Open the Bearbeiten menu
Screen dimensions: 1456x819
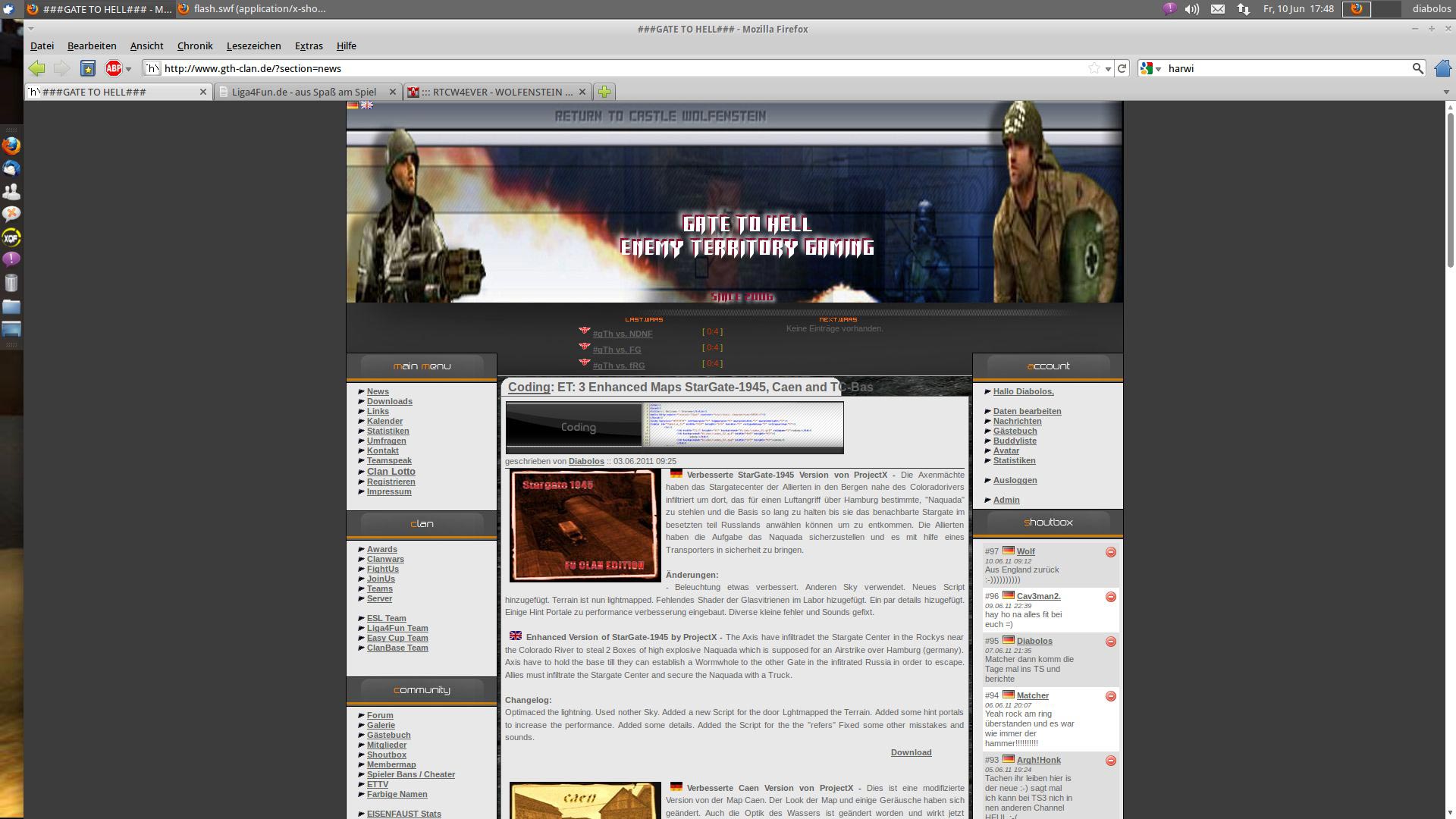point(92,45)
